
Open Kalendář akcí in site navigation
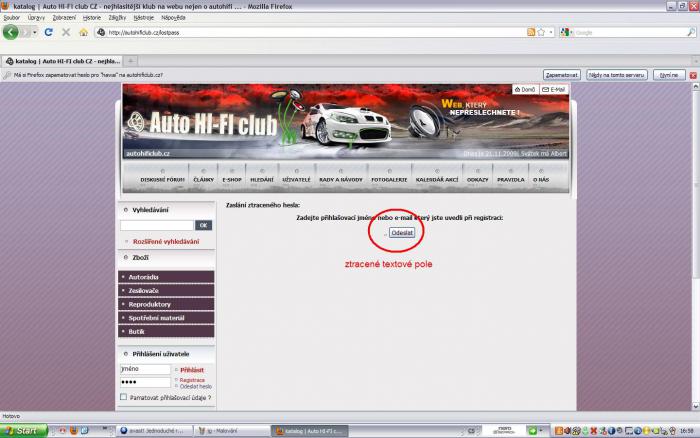437,177
